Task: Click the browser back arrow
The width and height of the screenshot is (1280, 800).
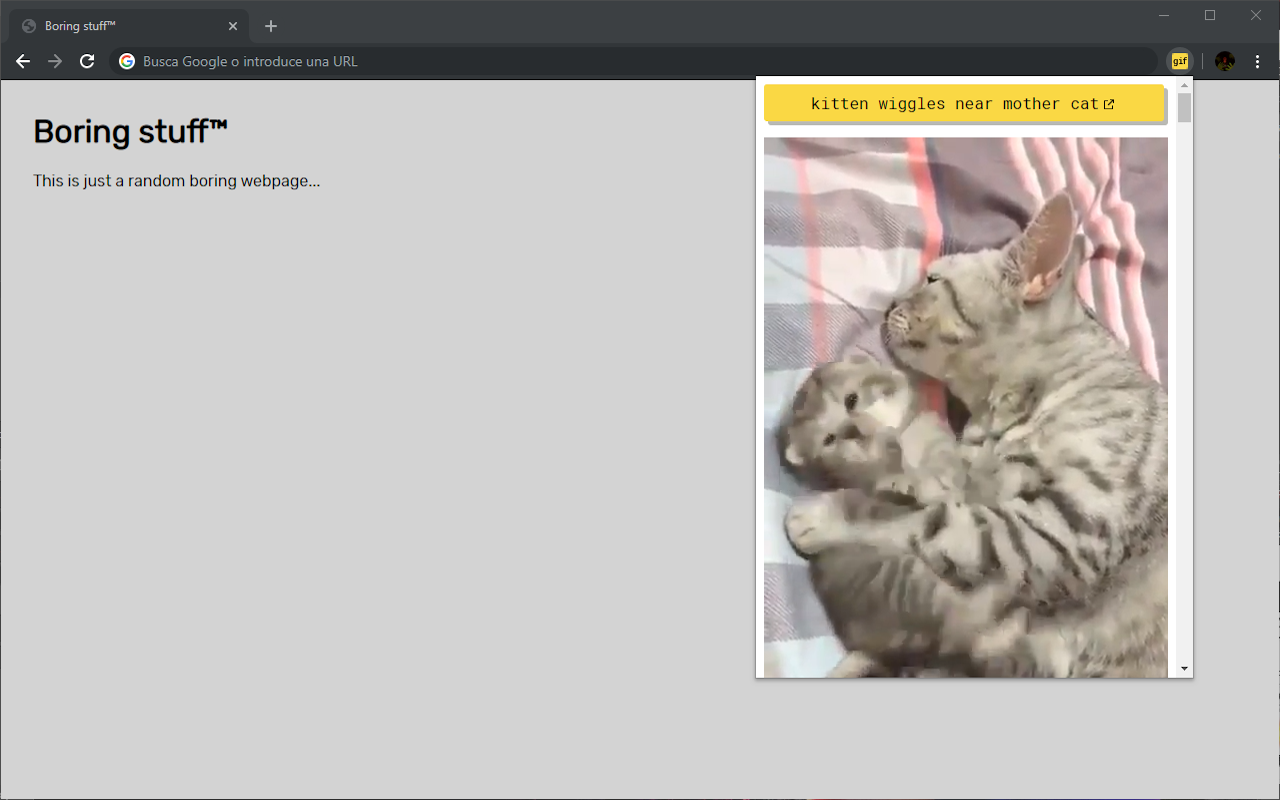Action: [23, 61]
